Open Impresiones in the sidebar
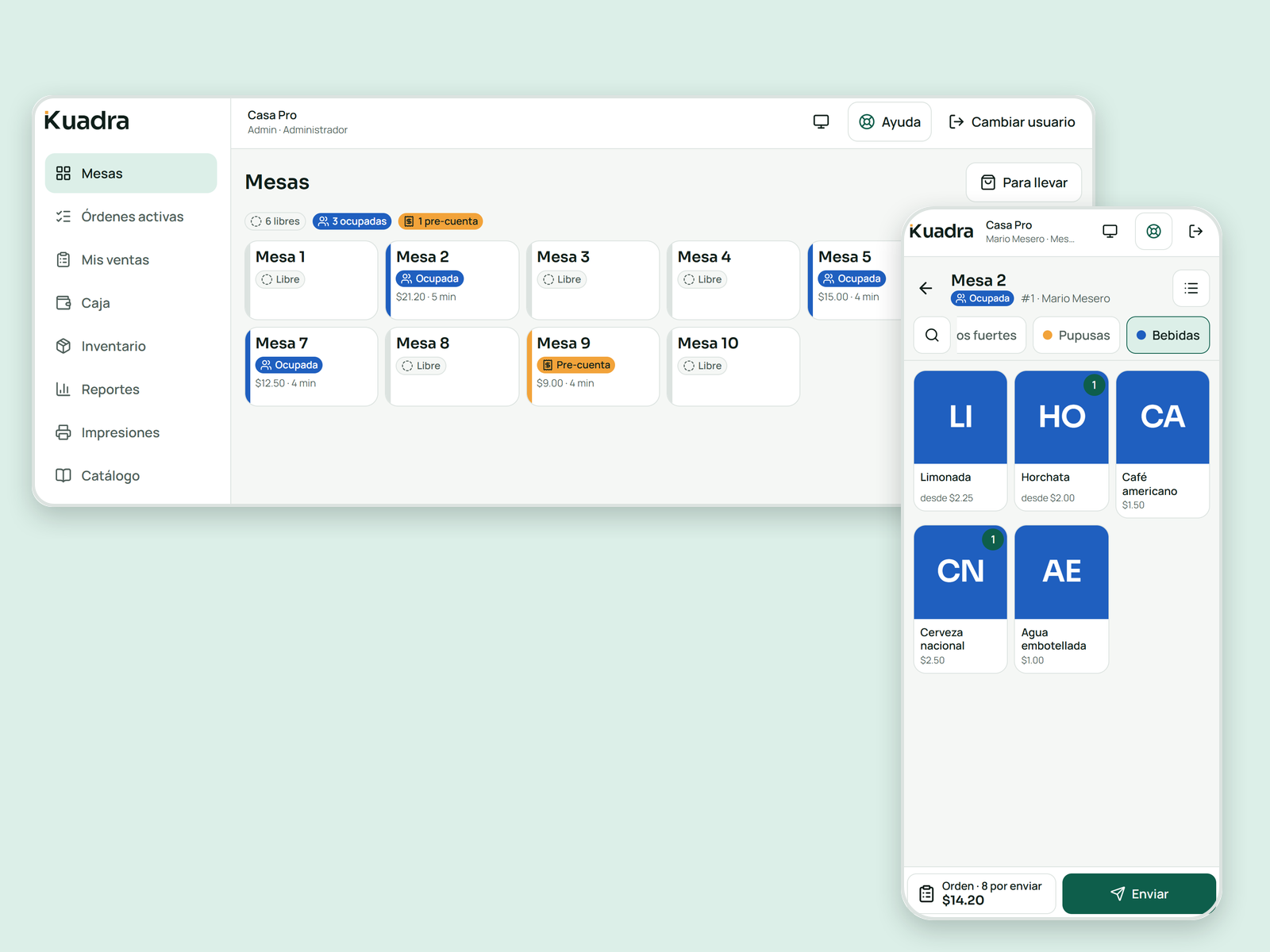1270x952 pixels. tap(131, 432)
